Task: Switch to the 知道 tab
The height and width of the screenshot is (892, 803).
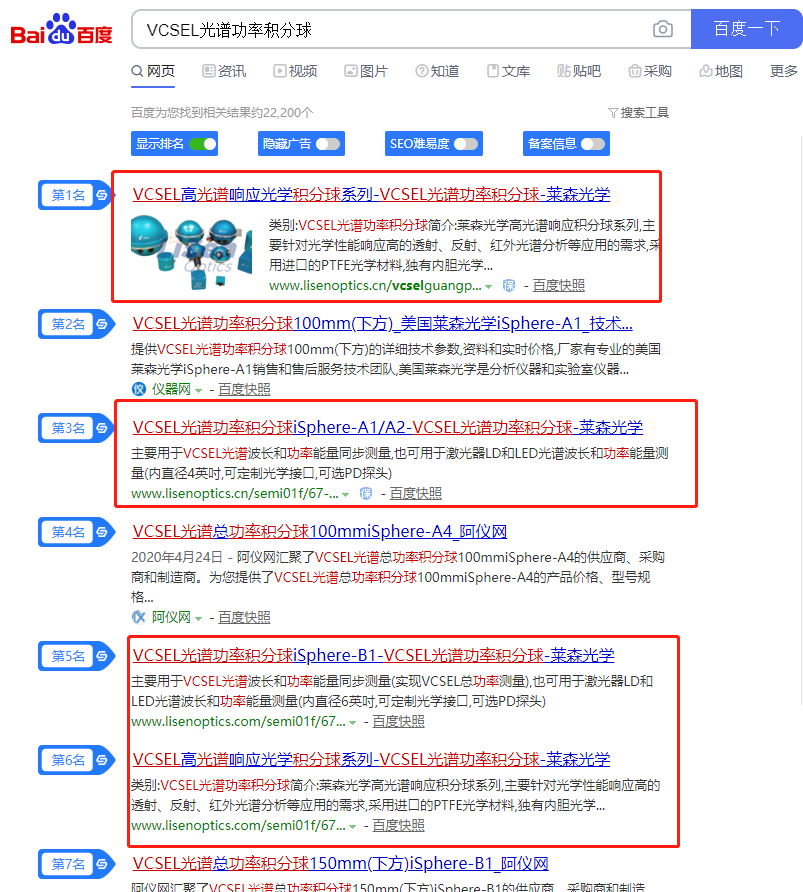Action: click(x=437, y=71)
